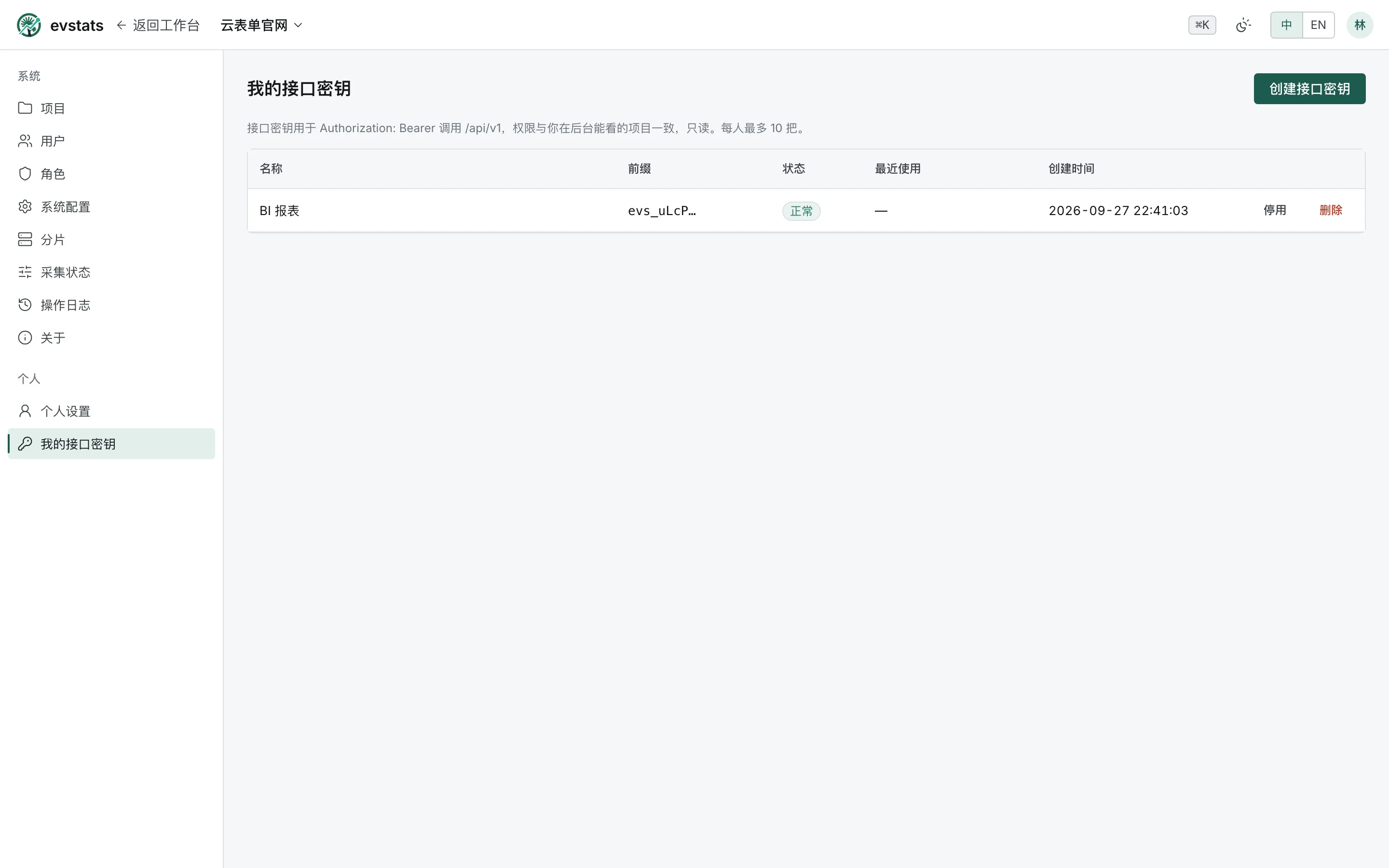Click the 用户 people icon
The image size is (1389, 868).
(x=25, y=141)
